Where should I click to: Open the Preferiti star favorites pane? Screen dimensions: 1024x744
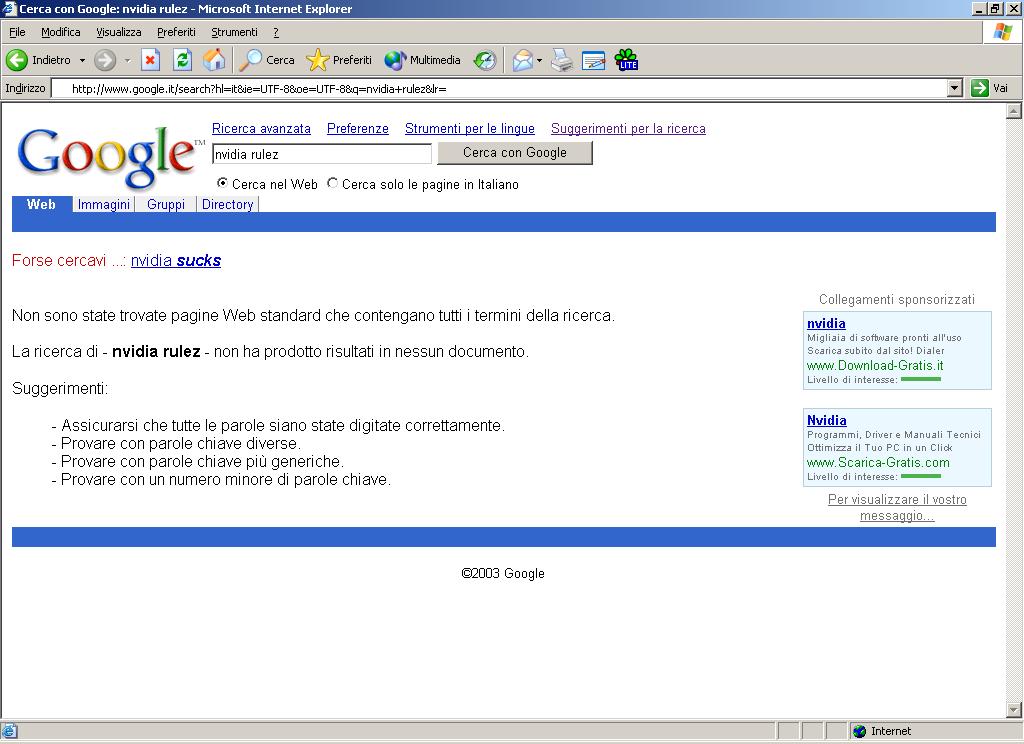pyautogui.click(x=339, y=60)
